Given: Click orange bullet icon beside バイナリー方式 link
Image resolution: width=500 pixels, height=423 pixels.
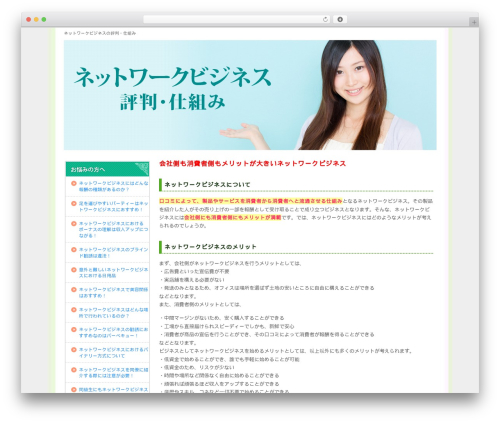Looking at the screenshot, I should click(x=74, y=350).
